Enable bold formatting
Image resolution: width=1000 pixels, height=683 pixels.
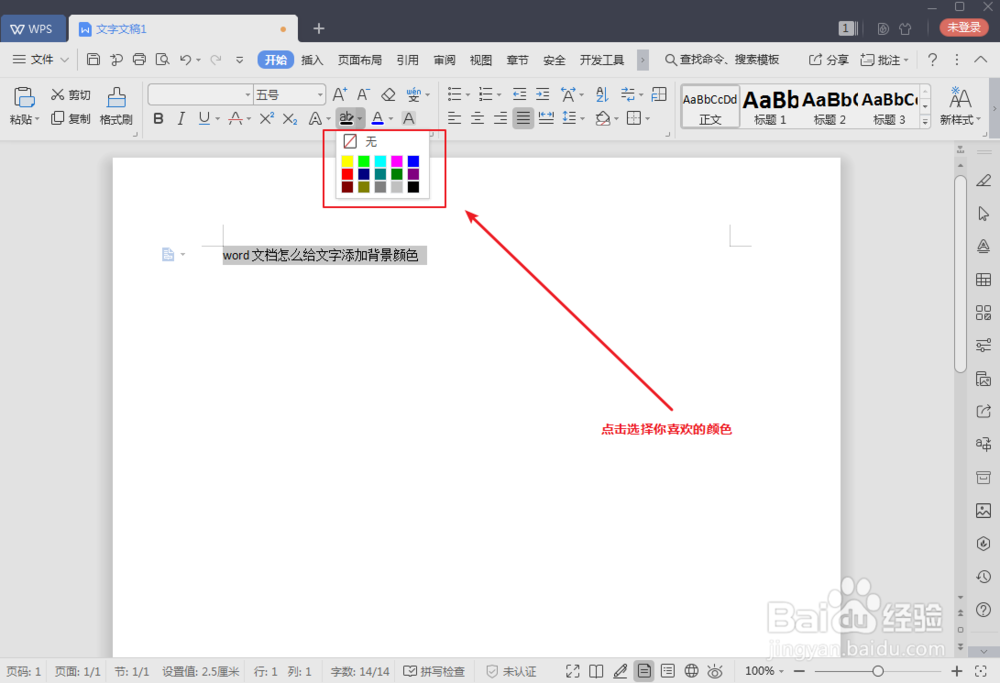[158, 118]
